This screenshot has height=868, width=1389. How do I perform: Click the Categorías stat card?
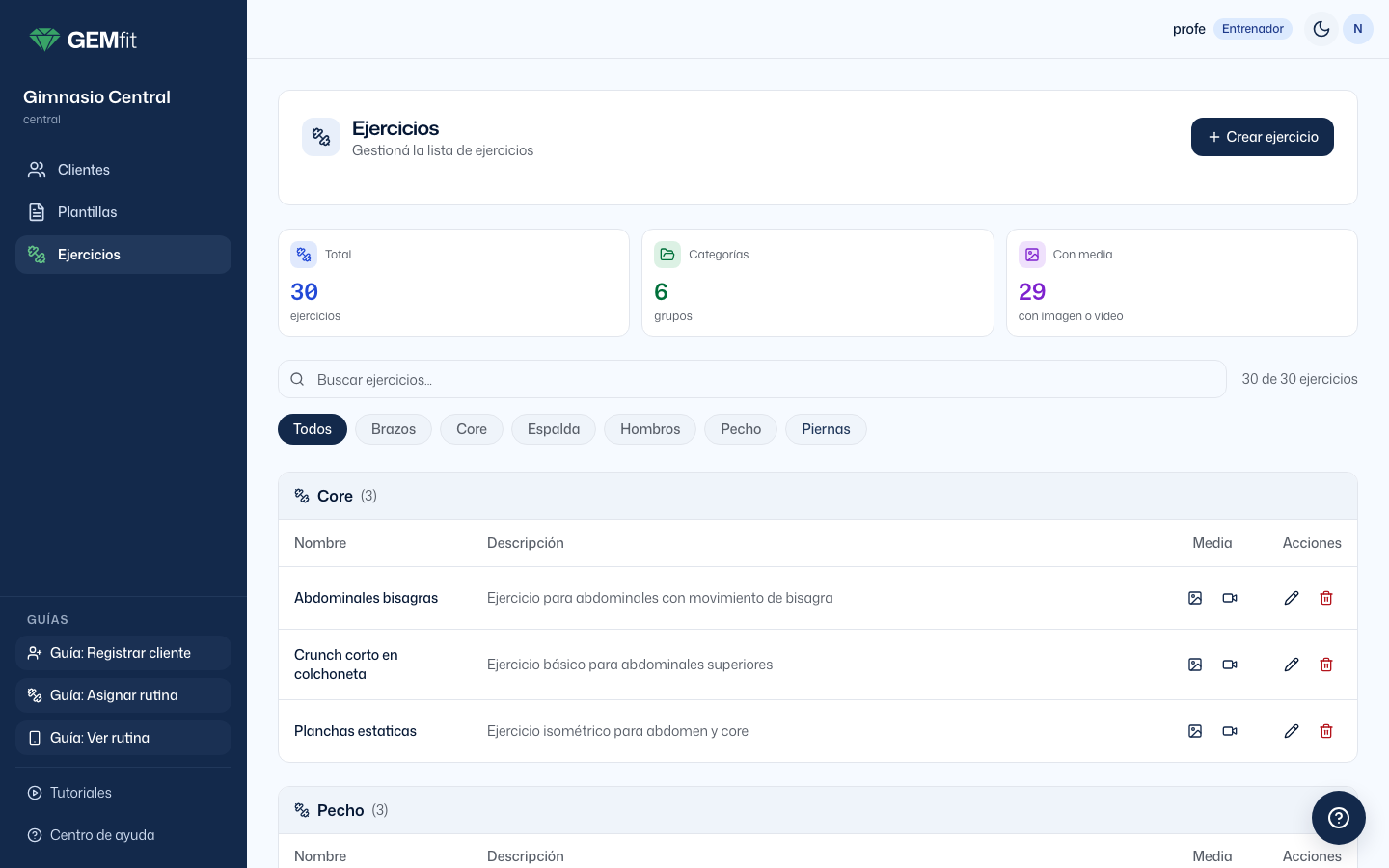818,283
